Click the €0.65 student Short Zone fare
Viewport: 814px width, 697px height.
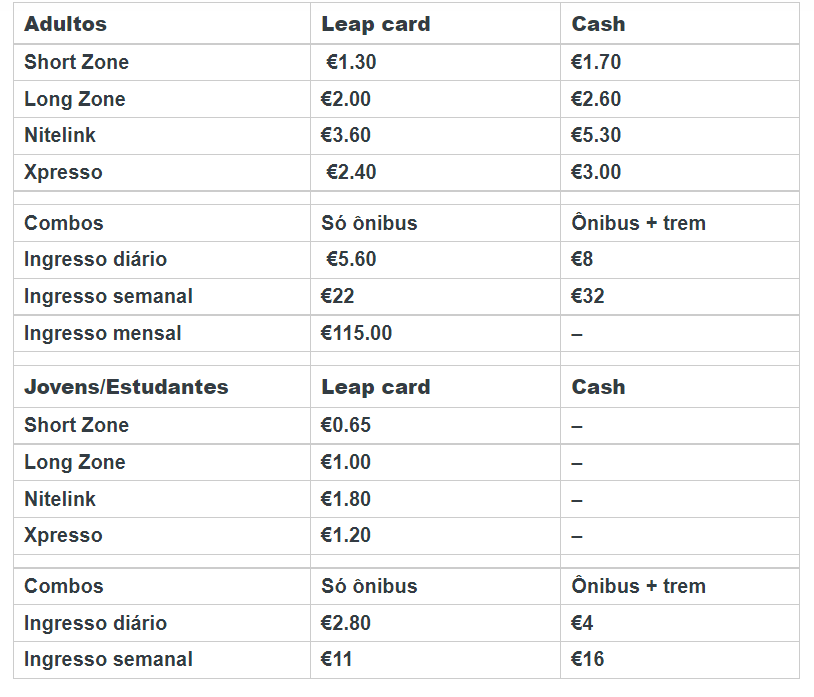346,425
